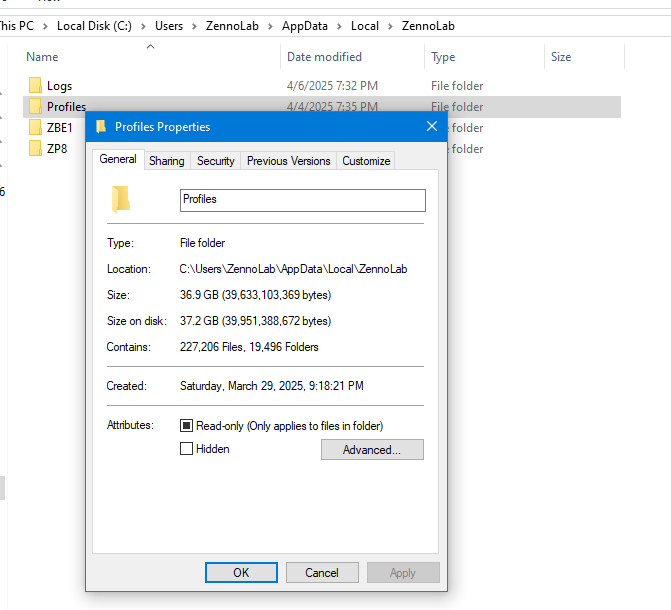The width and height of the screenshot is (671, 610).
Task: Click the Cancel button
Action: tap(322, 573)
